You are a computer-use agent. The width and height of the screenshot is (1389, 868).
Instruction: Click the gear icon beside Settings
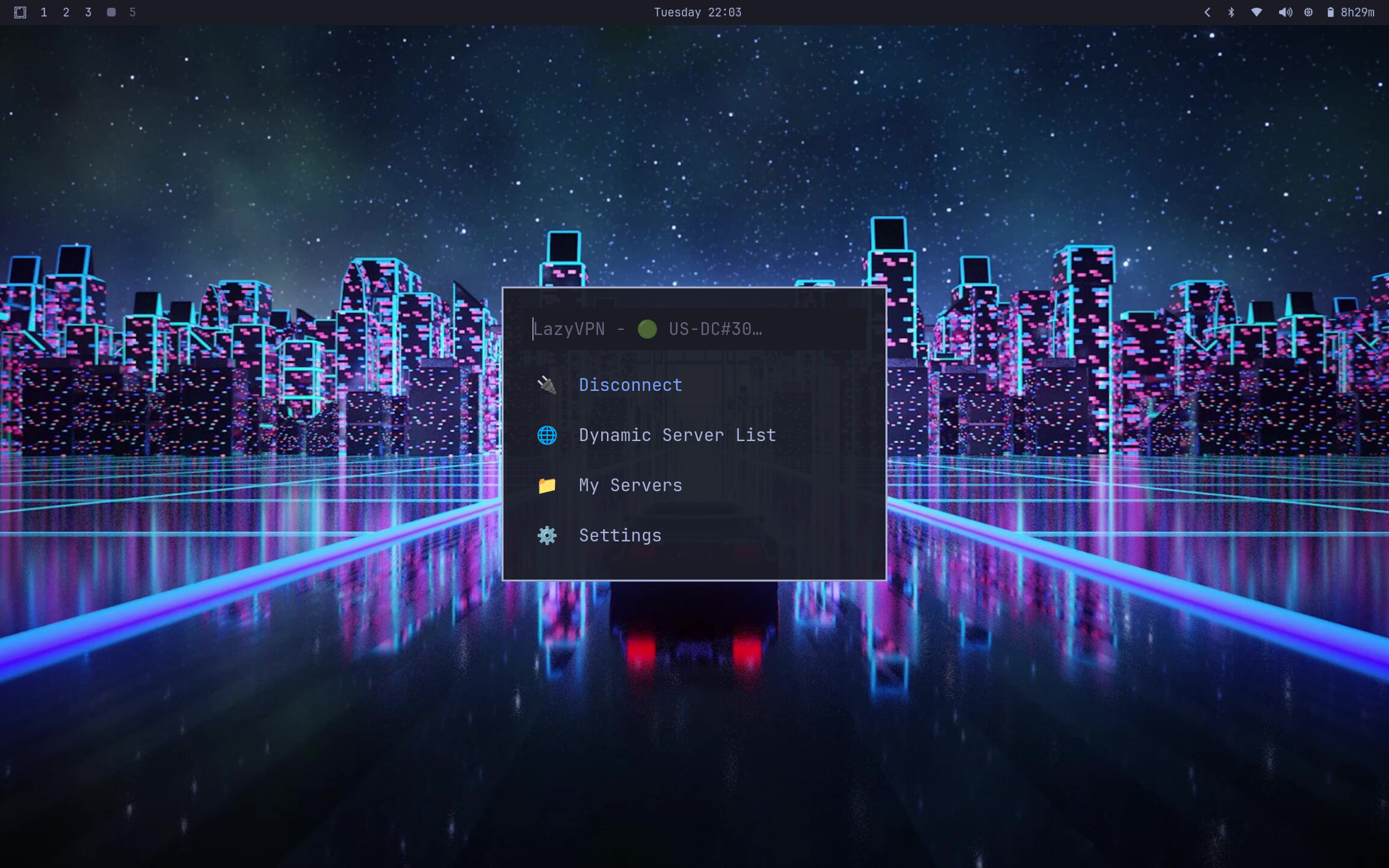(x=547, y=536)
